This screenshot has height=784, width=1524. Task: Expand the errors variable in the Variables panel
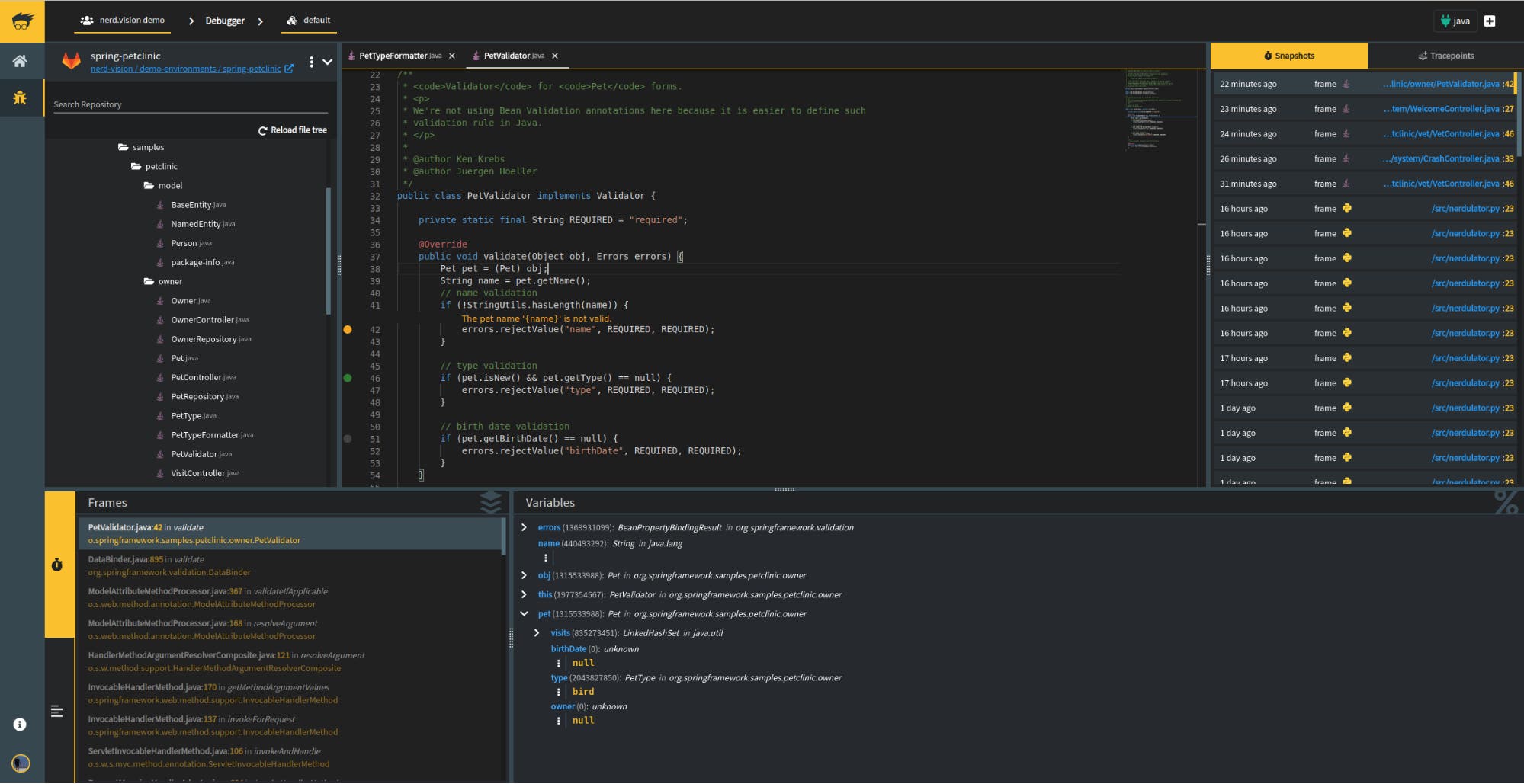525,526
